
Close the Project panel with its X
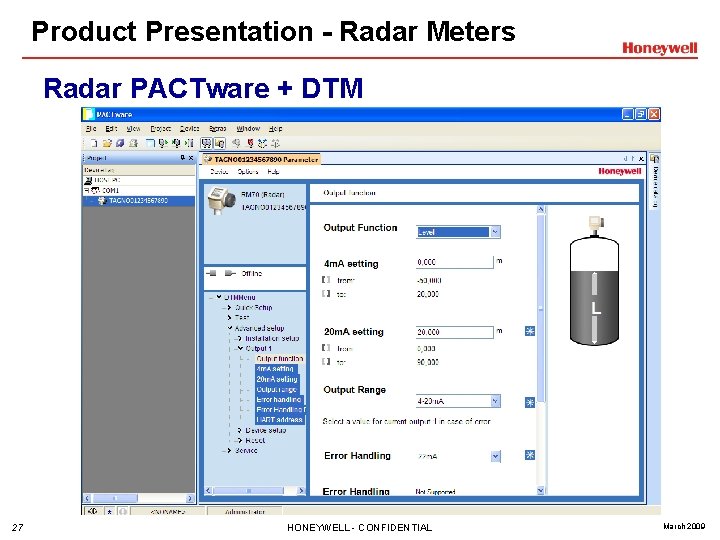click(191, 158)
